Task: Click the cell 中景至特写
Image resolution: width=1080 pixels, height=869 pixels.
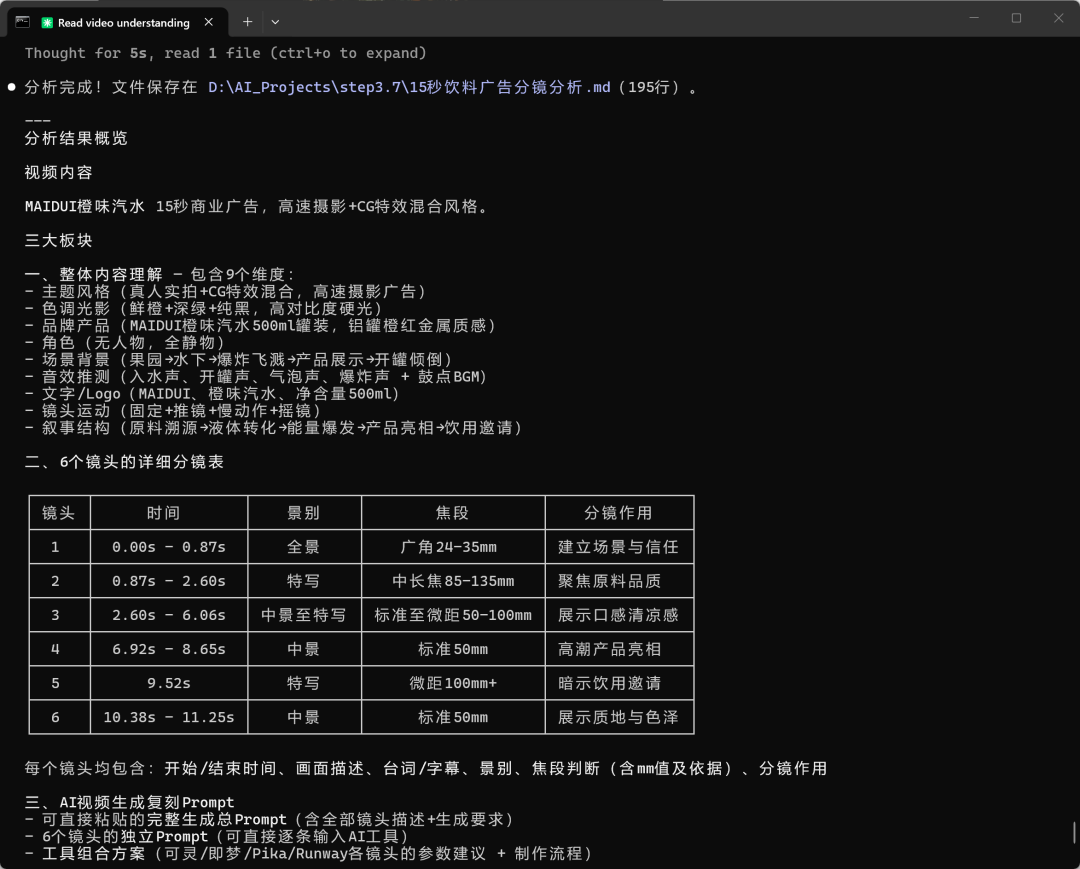Action: click(304, 615)
